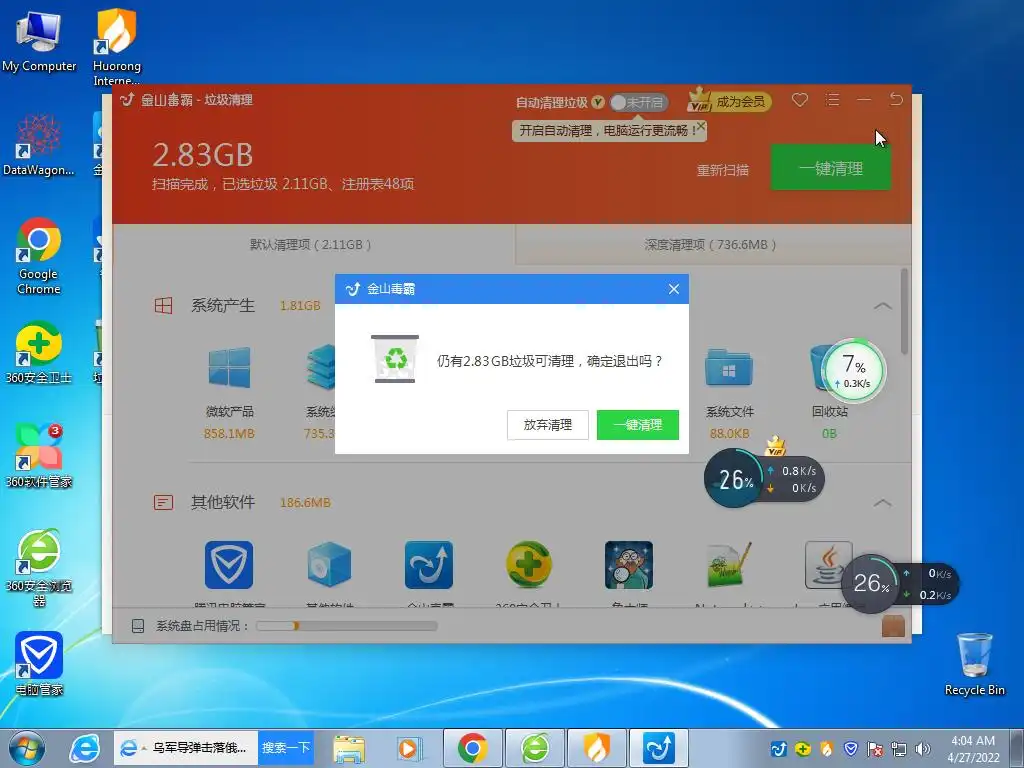The image size is (1024, 768).
Task: Open DataWagon desktop shortcut
Action: (39, 144)
